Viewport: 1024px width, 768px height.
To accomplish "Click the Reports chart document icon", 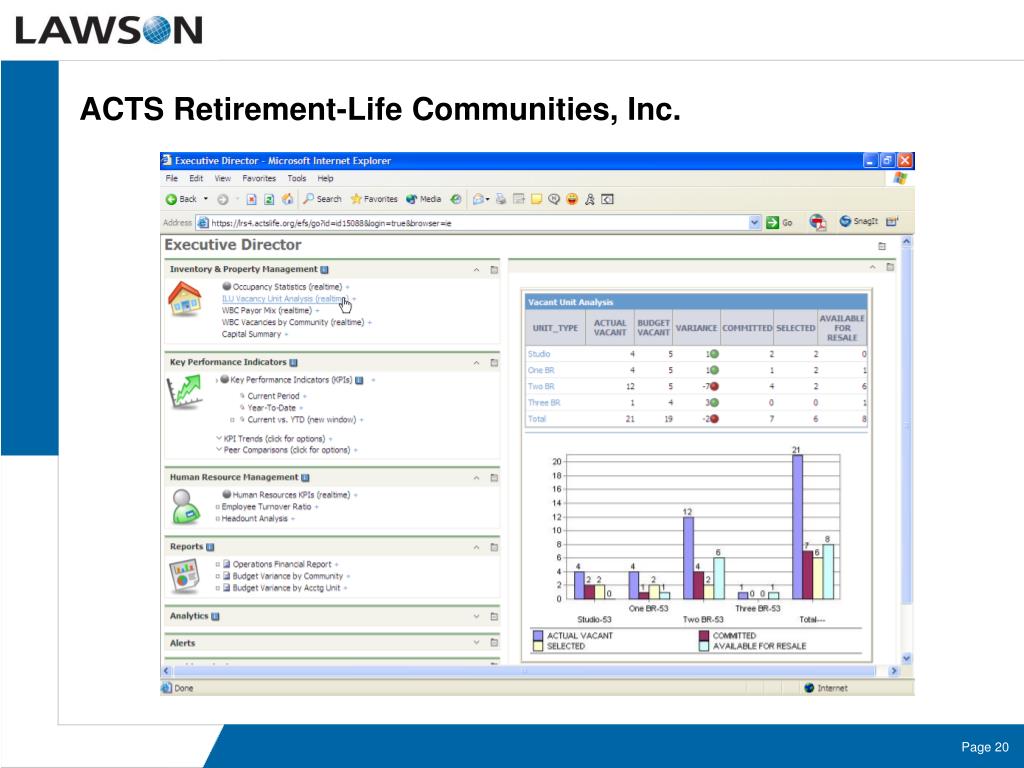I will tap(185, 577).
